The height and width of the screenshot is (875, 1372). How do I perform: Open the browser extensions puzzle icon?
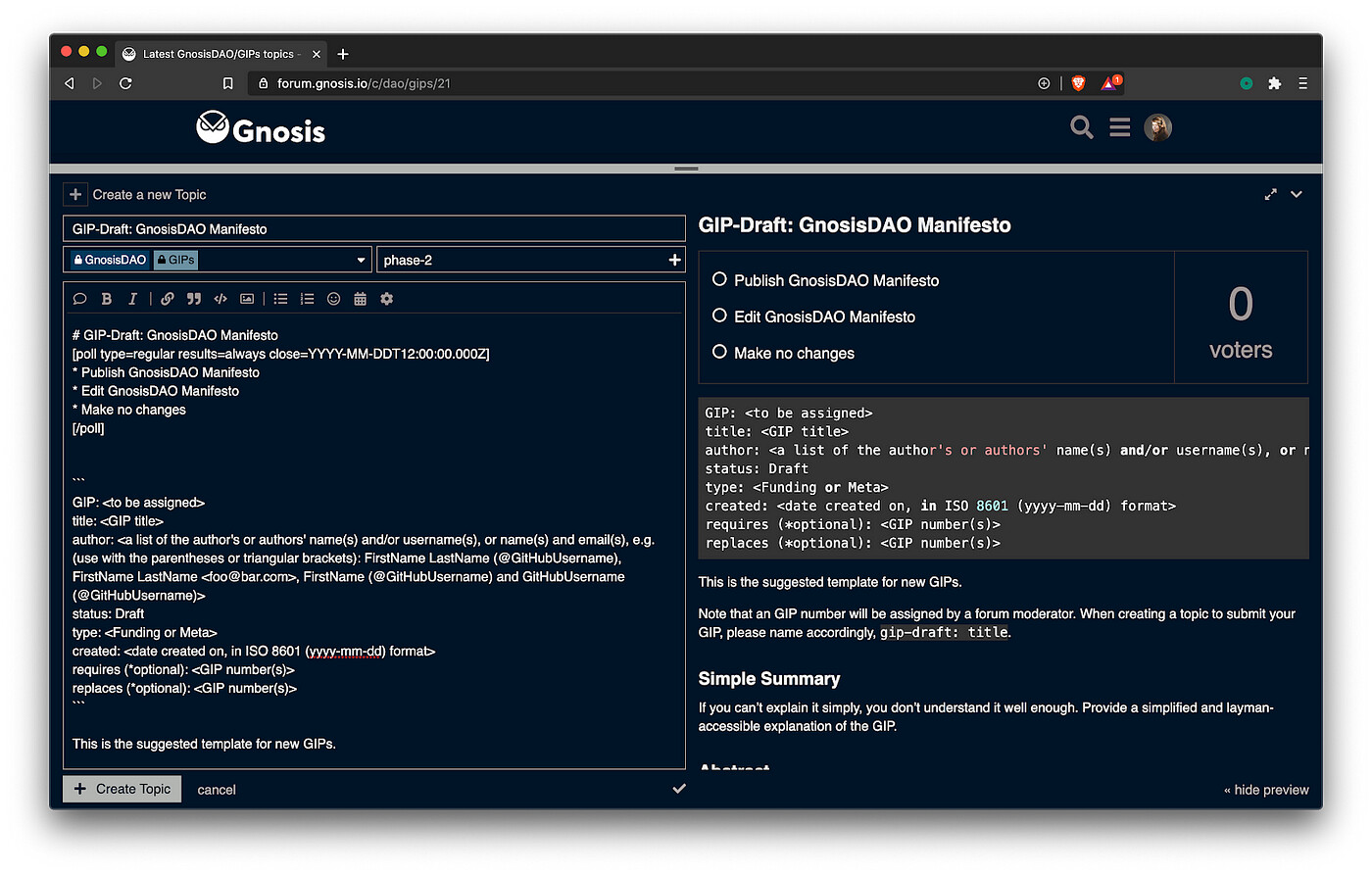[x=1275, y=83]
